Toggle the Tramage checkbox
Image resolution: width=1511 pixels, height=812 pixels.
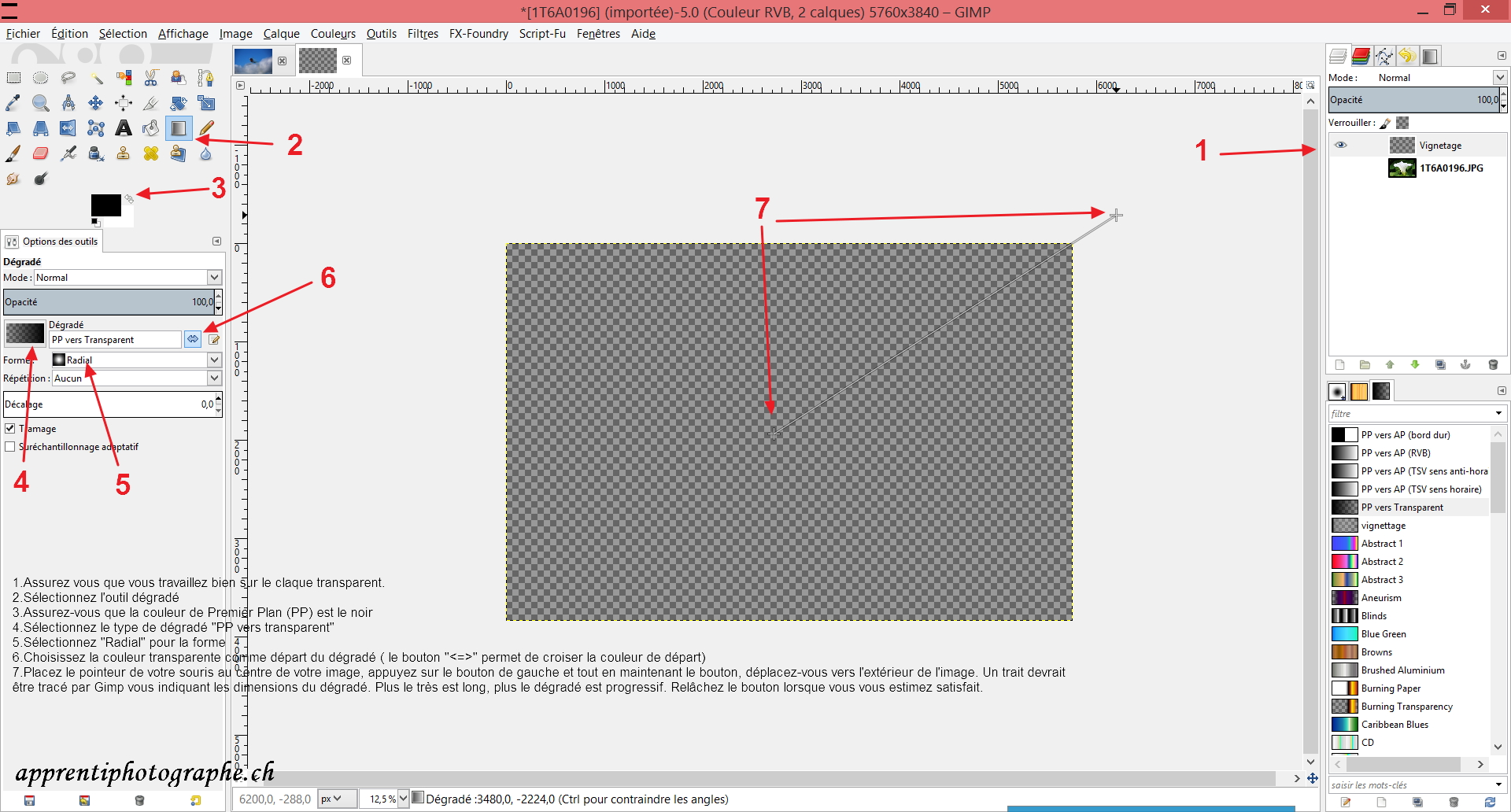(x=10, y=429)
